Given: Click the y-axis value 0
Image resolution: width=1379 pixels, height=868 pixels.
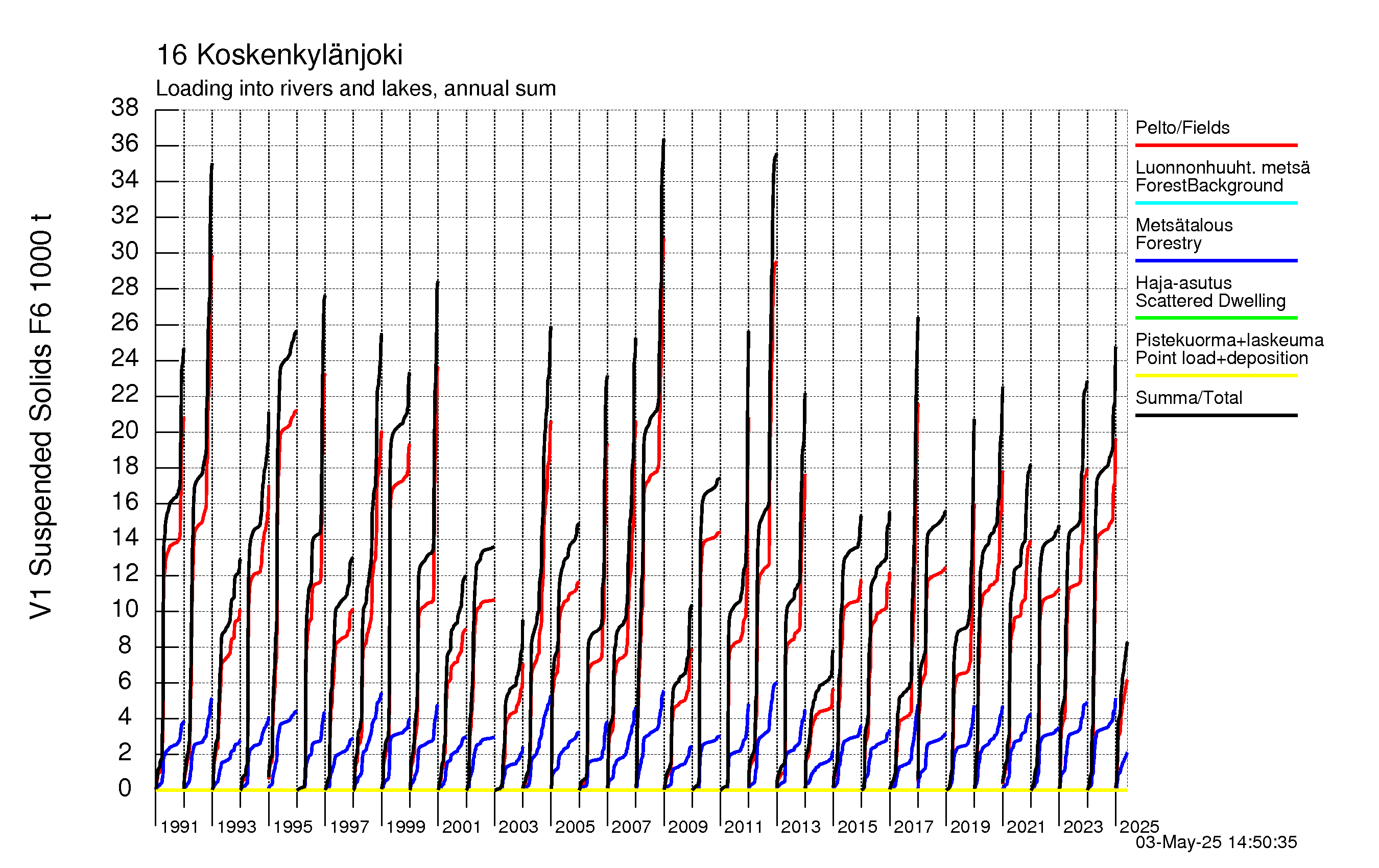Looking at the screenshot, I should pos(125,788).
